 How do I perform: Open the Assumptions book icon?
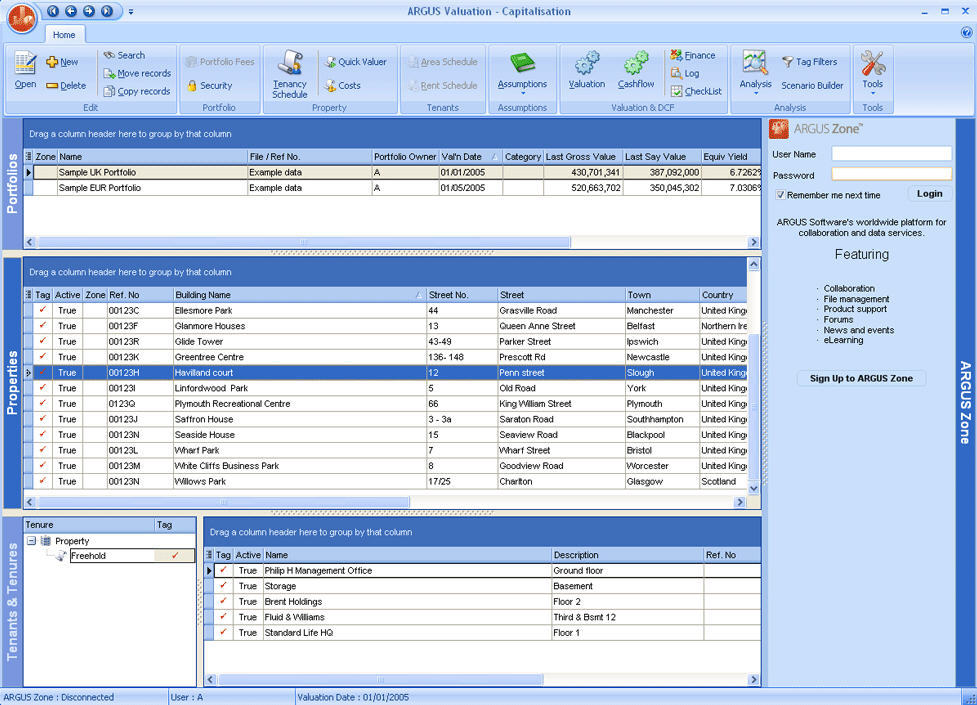pyautogui.click(x=522, y=62)
